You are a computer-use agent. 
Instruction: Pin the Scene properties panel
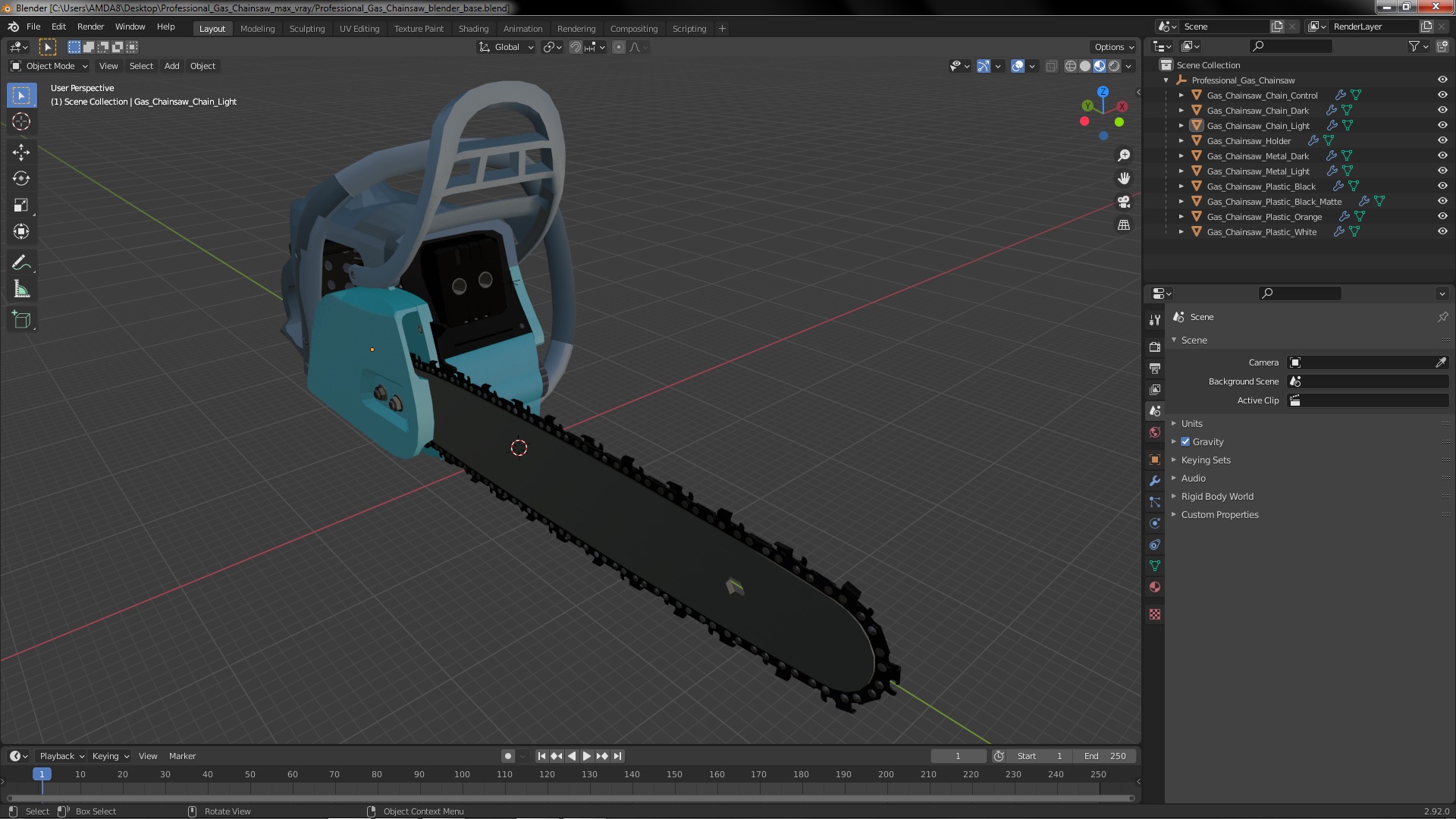click(x=1442, y=317)
